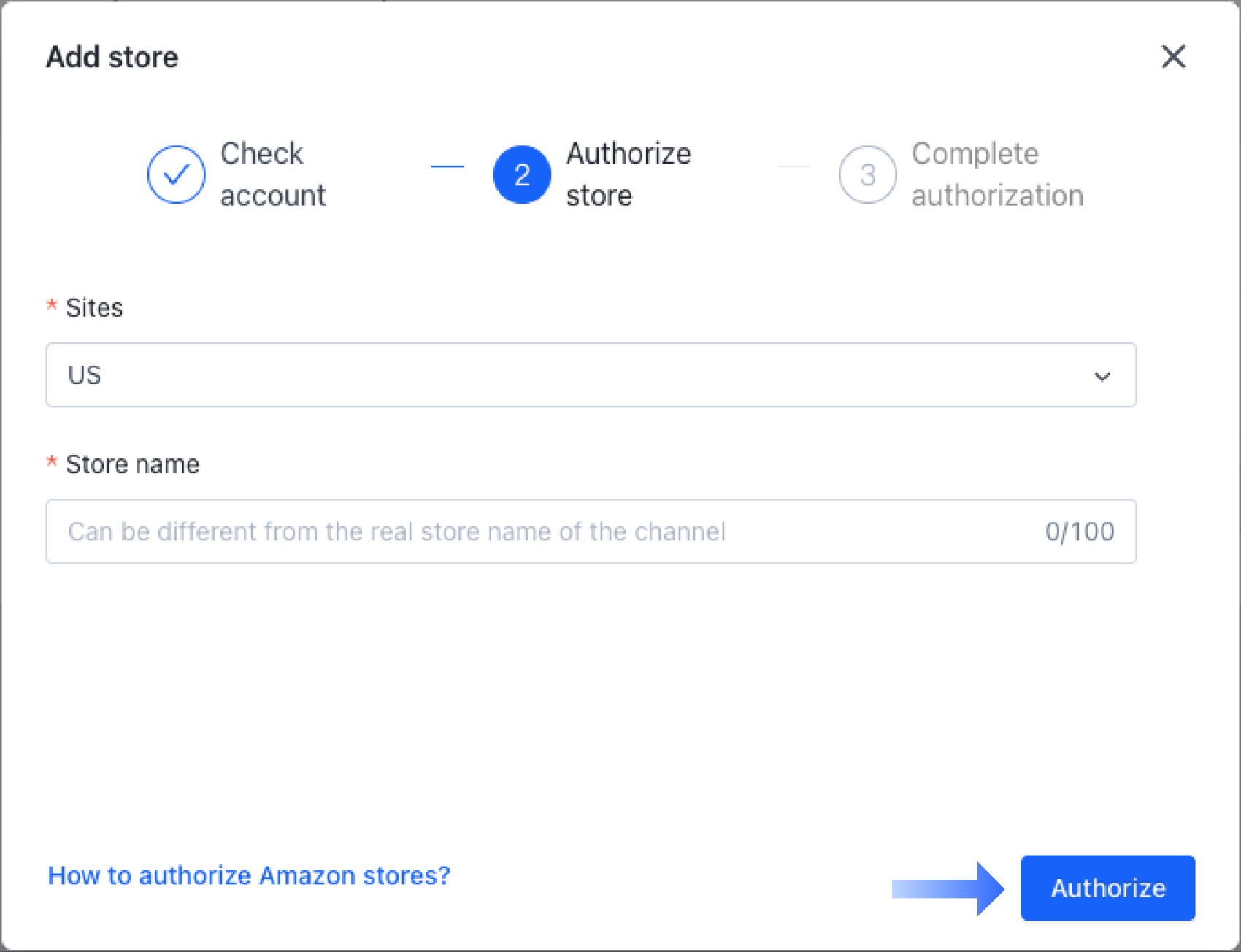Click the blue connector line between steps 1 and 2
The height and width of the screenshot is (952, 1241).
tap(447, 166)
